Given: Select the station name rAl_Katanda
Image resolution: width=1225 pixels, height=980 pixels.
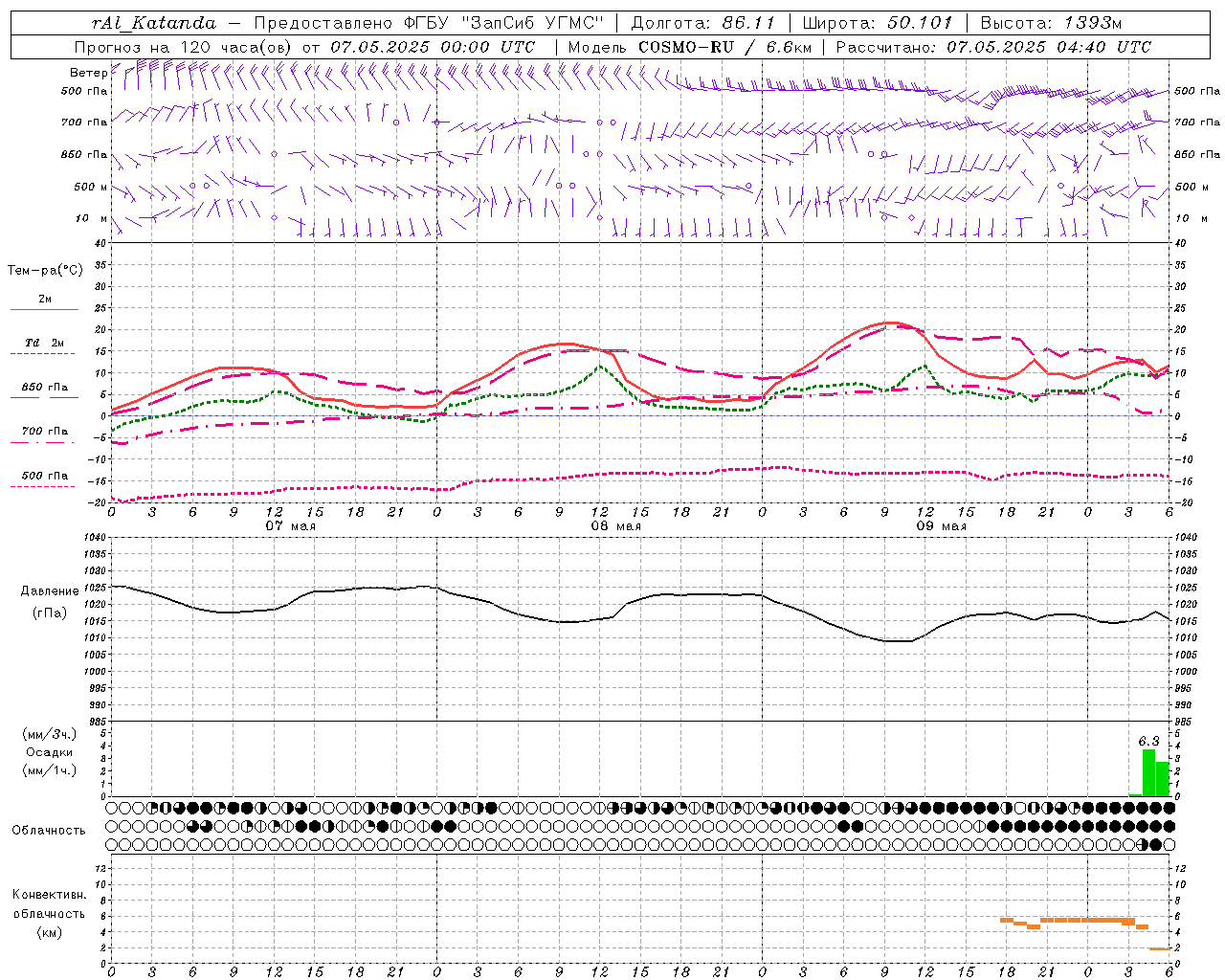Looking at the screenshot, I should (153, 23).
